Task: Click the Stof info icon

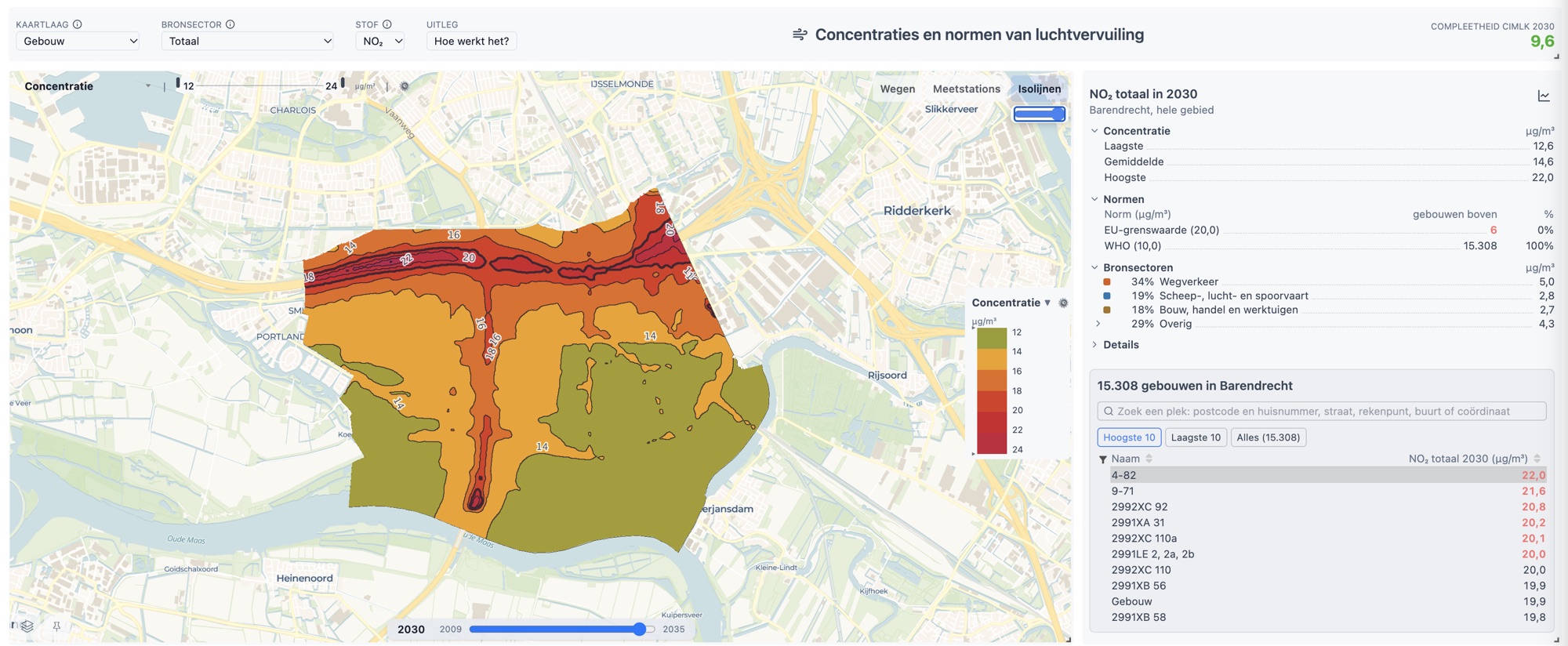Action: (x=387, y=24)
